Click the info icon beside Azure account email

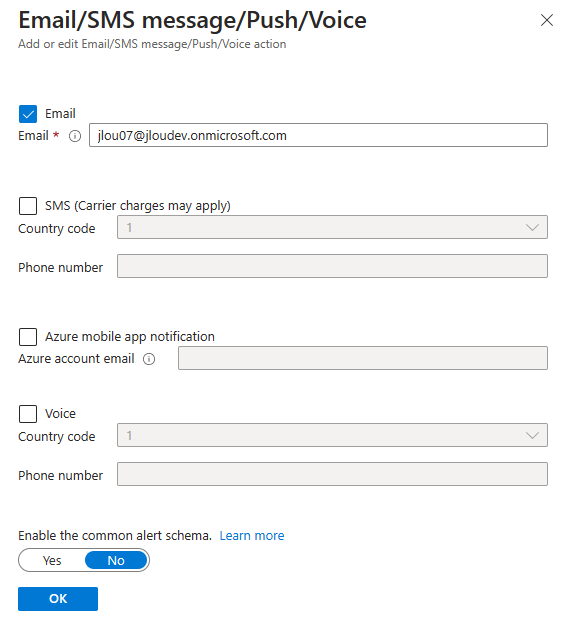click(x=149, y=359)
